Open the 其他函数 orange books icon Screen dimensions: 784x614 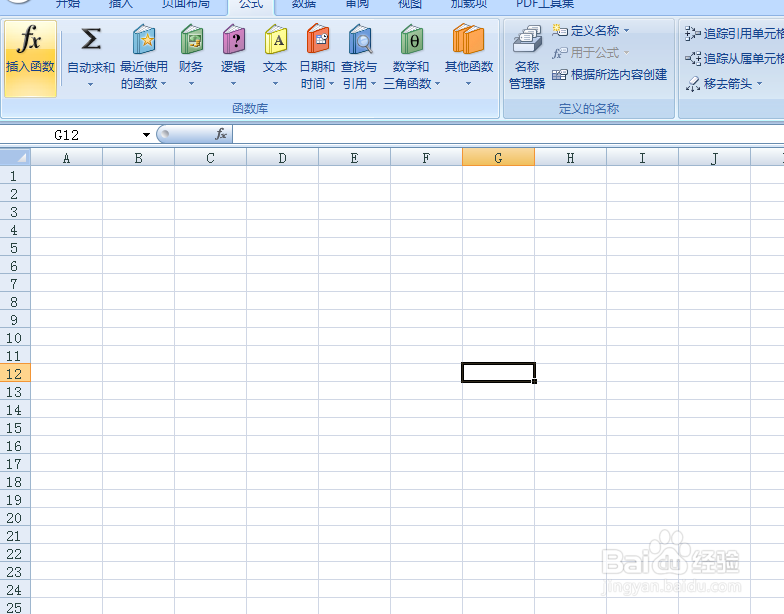pyautogui.click(x=468, y=39)
